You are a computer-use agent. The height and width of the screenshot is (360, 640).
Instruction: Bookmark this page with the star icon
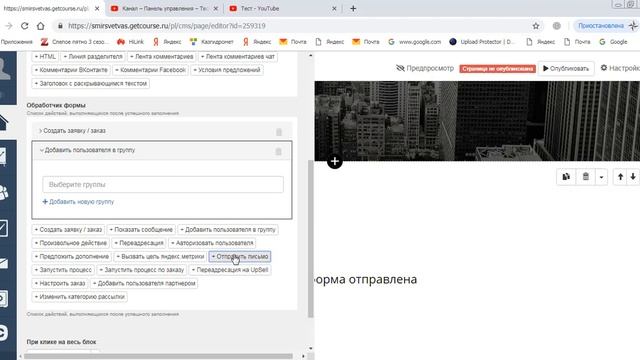point(536,26)
